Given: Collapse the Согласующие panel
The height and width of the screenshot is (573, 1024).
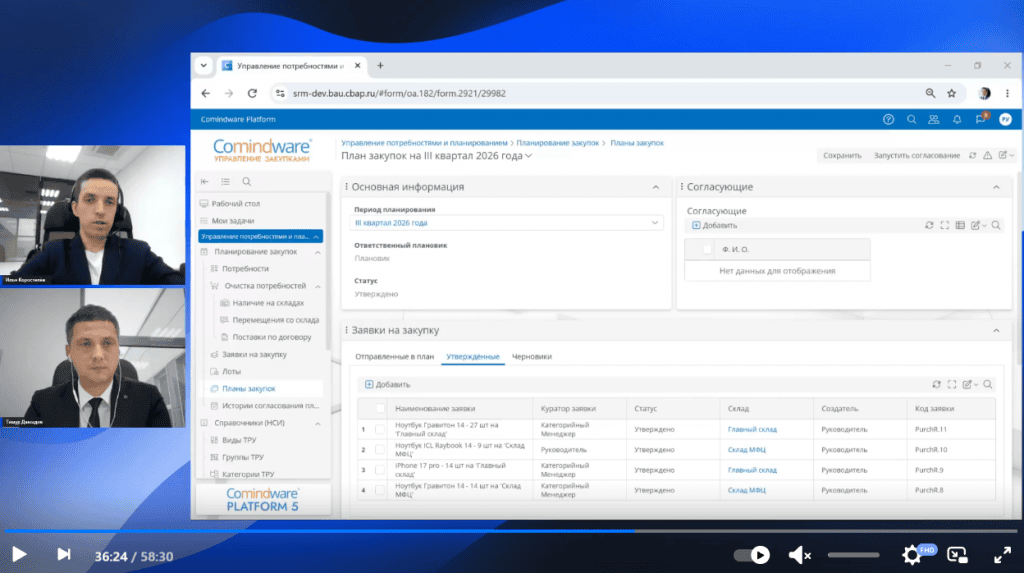Looking at the screenshot, I should [997, 188].
